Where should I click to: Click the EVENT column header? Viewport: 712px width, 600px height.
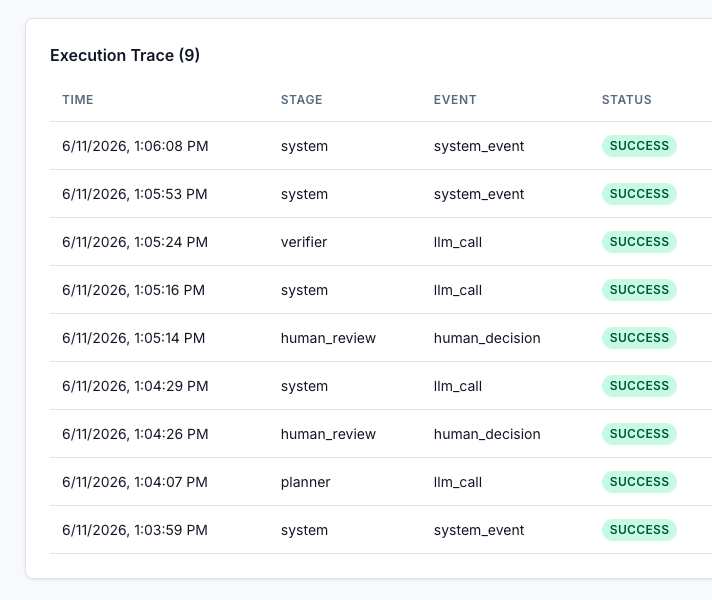(455, 99)
